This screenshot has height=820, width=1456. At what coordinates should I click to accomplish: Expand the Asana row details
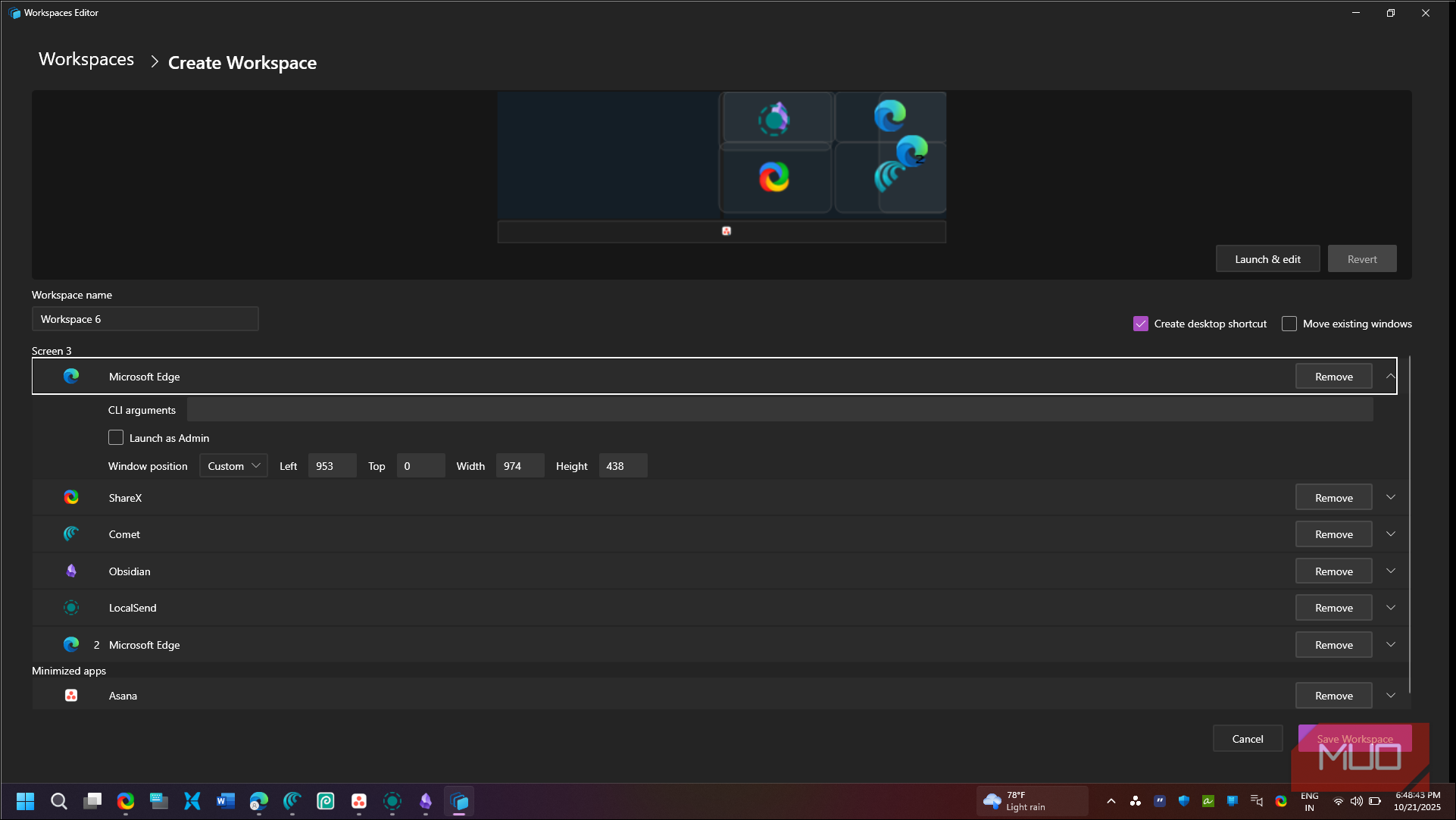coord(1391,695)
